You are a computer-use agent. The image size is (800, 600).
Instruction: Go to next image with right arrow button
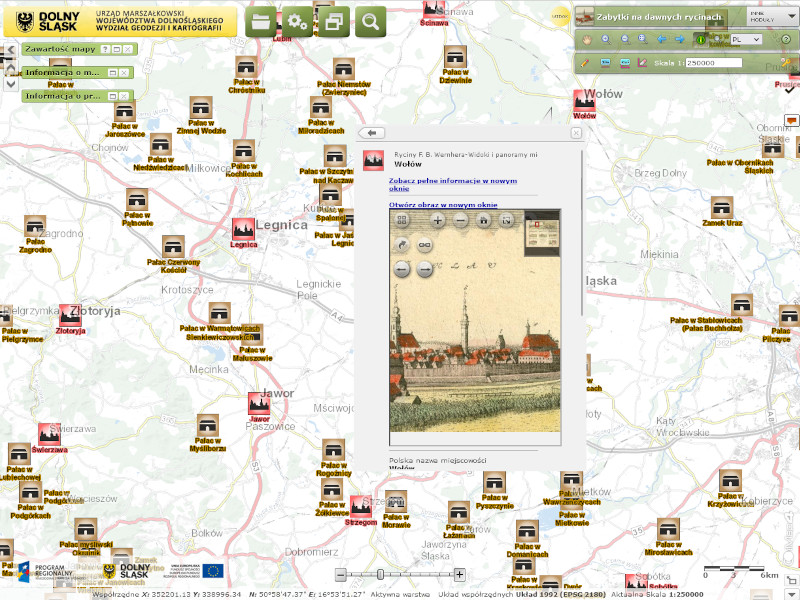[424, 269]
